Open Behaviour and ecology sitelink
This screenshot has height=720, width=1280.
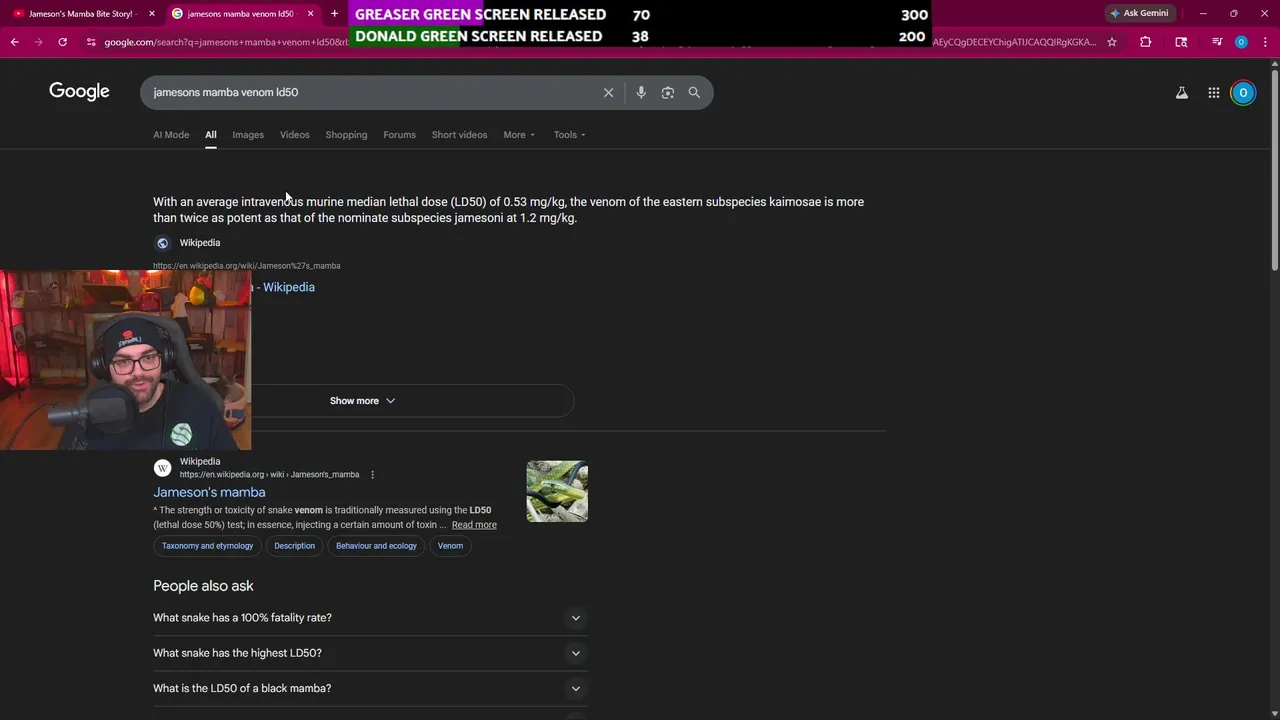pos(376,546)
